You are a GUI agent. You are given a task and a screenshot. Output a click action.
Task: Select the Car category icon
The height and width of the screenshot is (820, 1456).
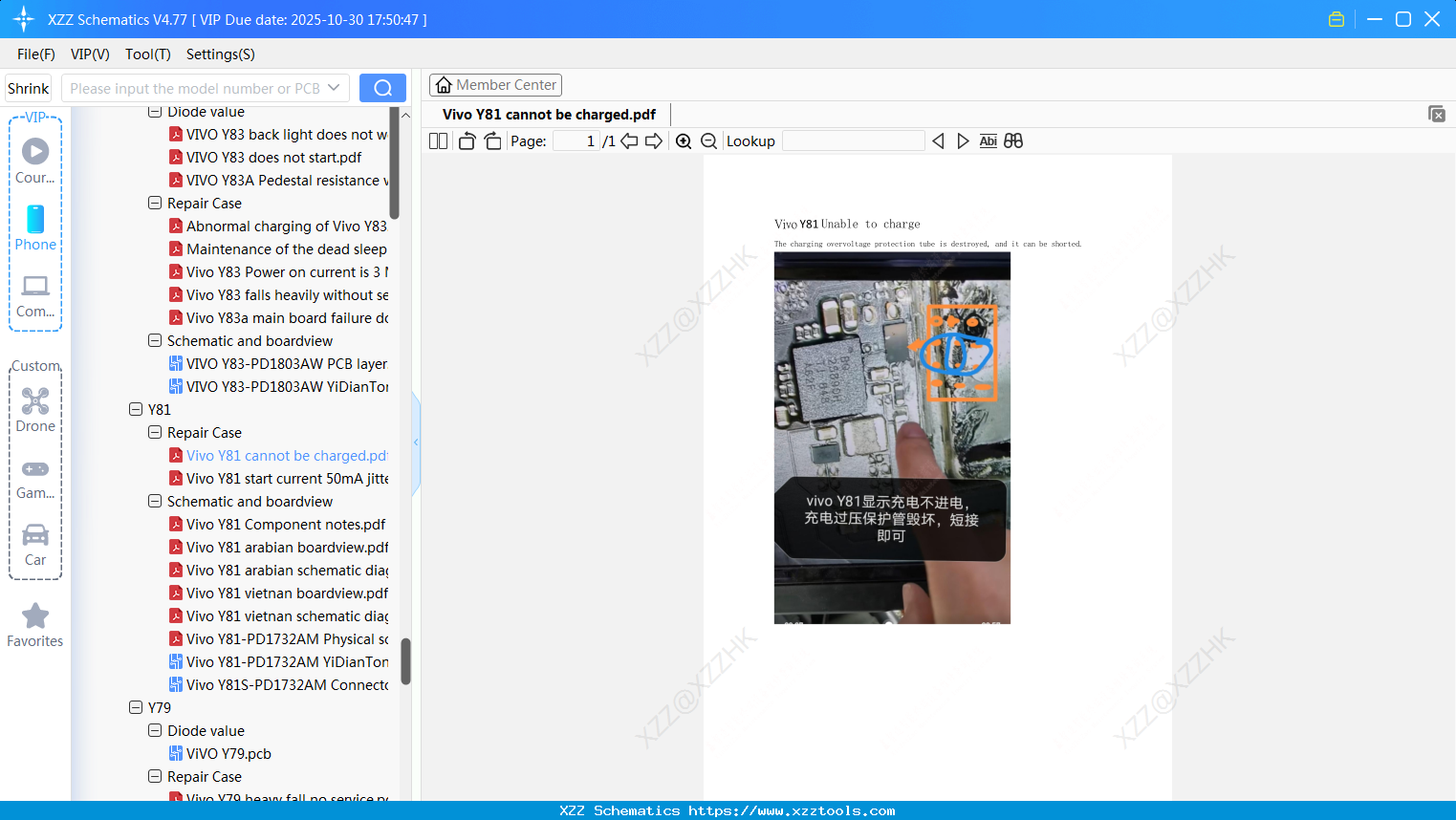tap(35, 543)
